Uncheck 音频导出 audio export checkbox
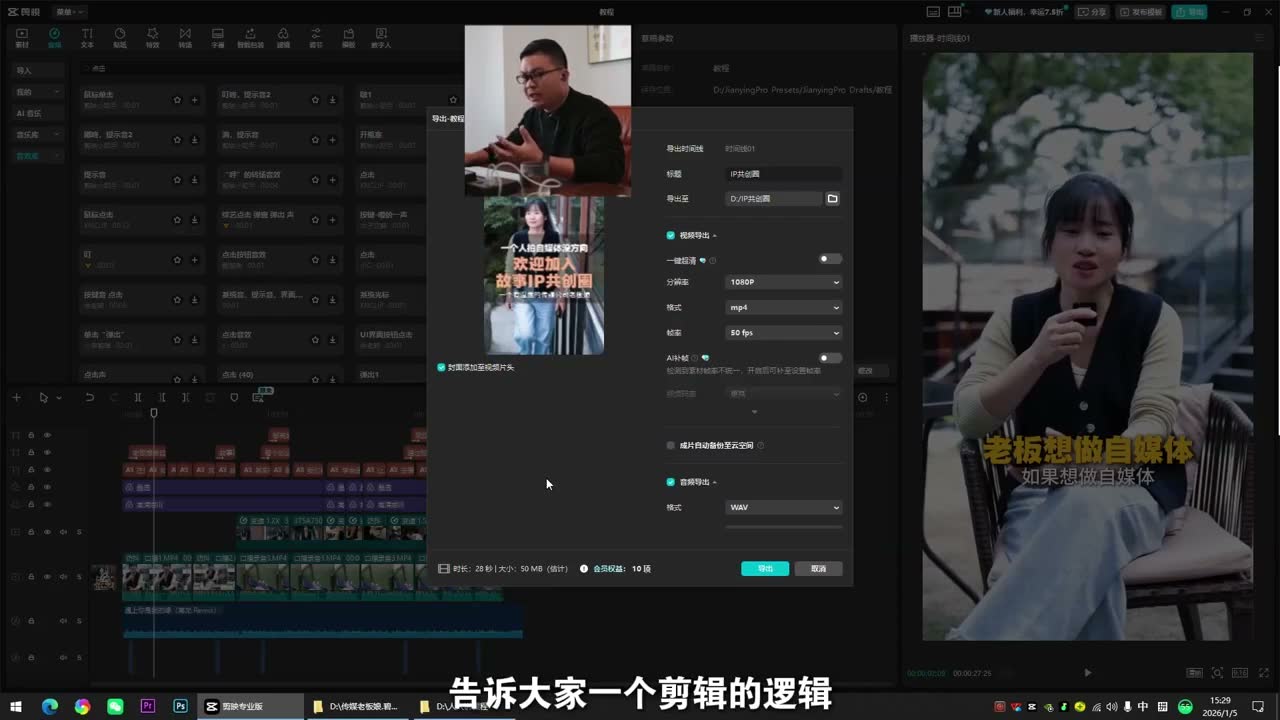Screen dimensions: 1280x720 tap(671, 482)
